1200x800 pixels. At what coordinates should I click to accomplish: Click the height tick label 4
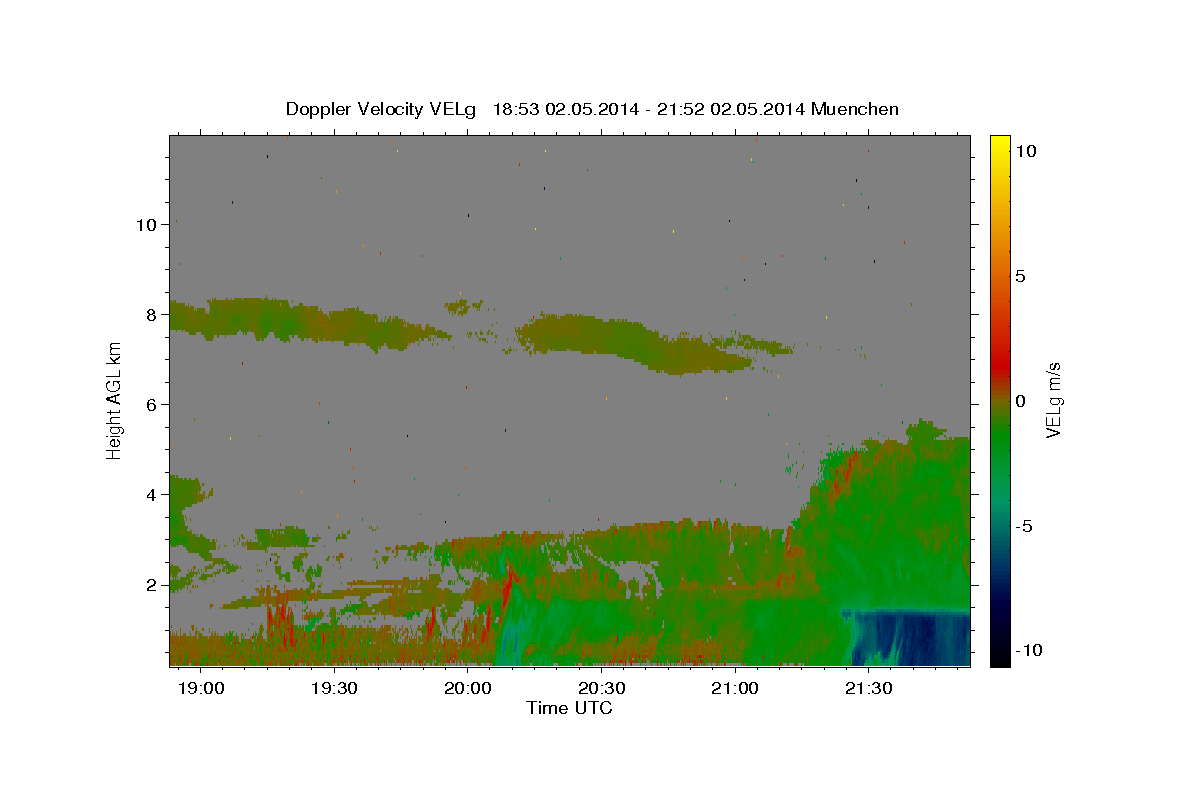point(151,494)
